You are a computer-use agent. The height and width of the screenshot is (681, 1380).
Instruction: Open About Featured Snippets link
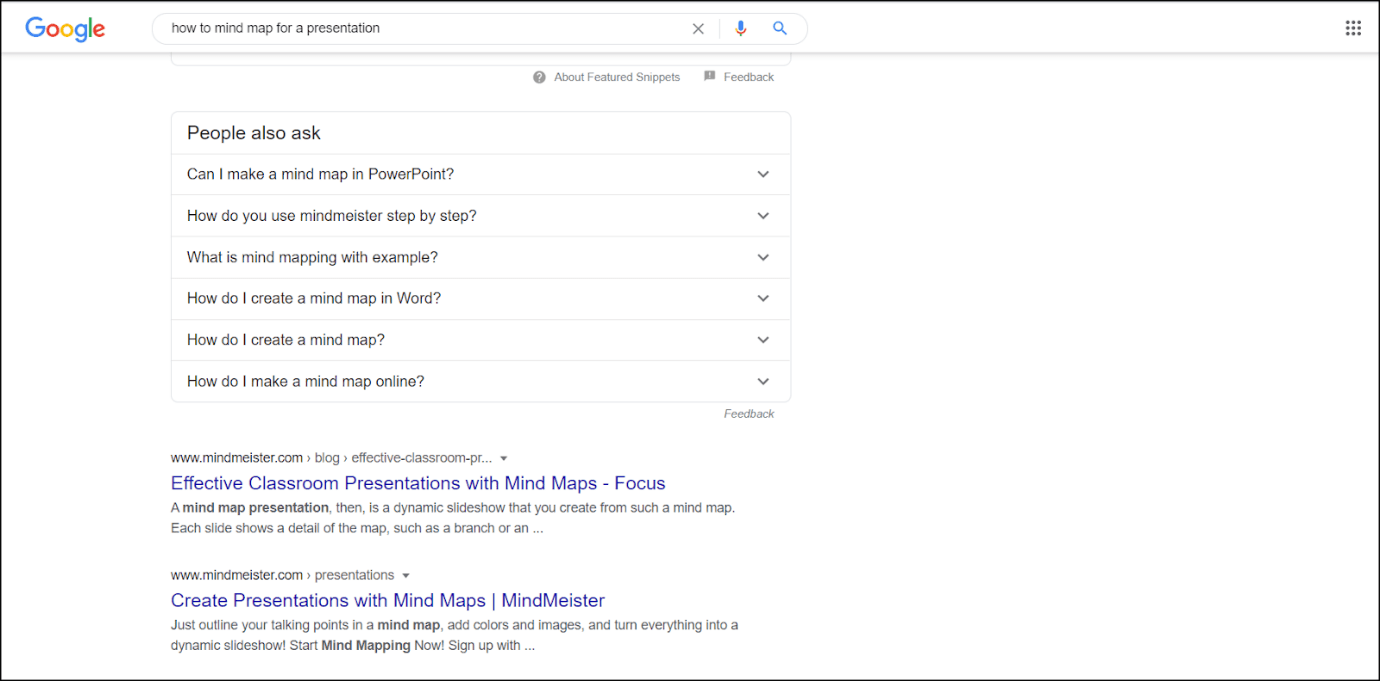point(617,77)
